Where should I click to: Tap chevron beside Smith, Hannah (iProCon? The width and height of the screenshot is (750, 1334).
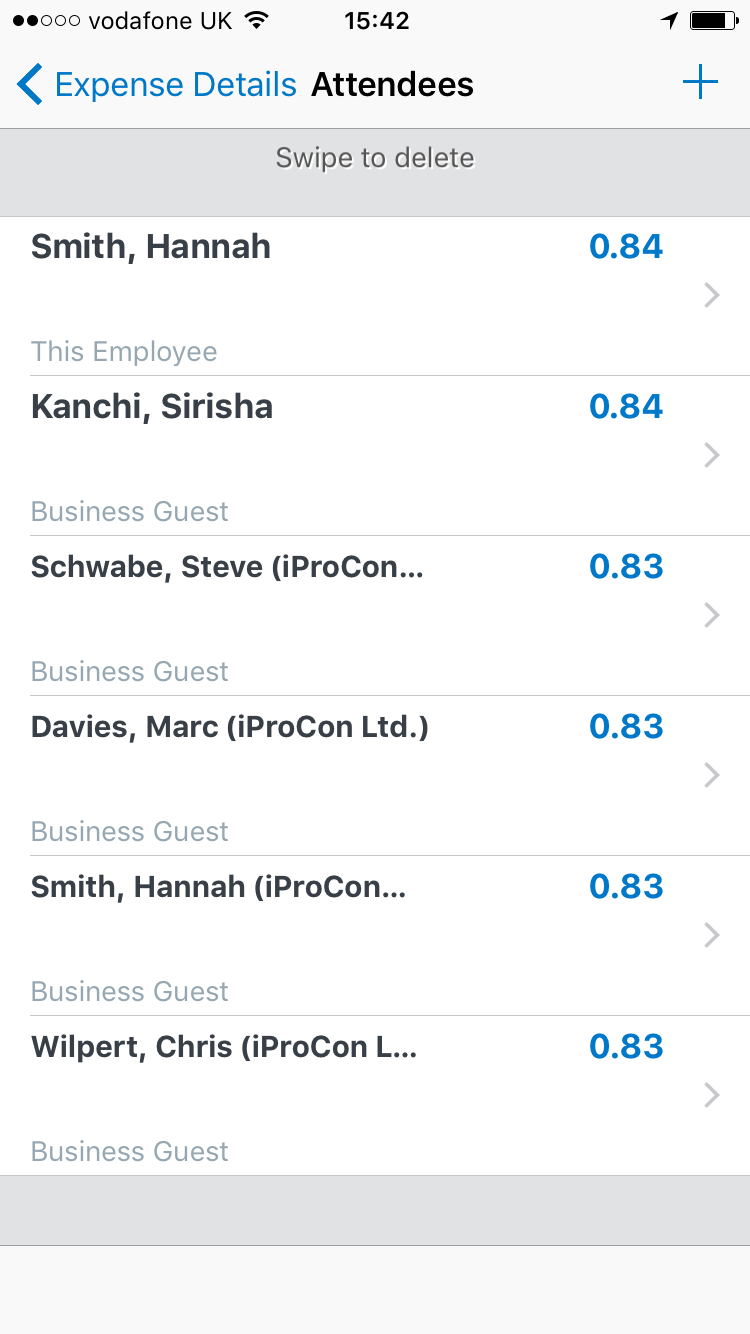[x=712, y=935]
